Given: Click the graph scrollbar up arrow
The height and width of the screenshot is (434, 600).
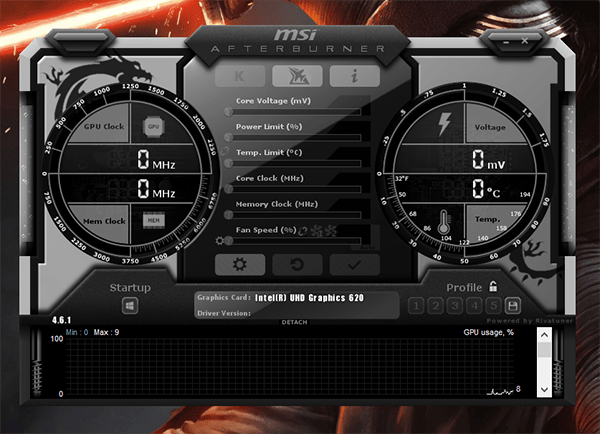Looking at the screenshot, I should tap(544, 335).
